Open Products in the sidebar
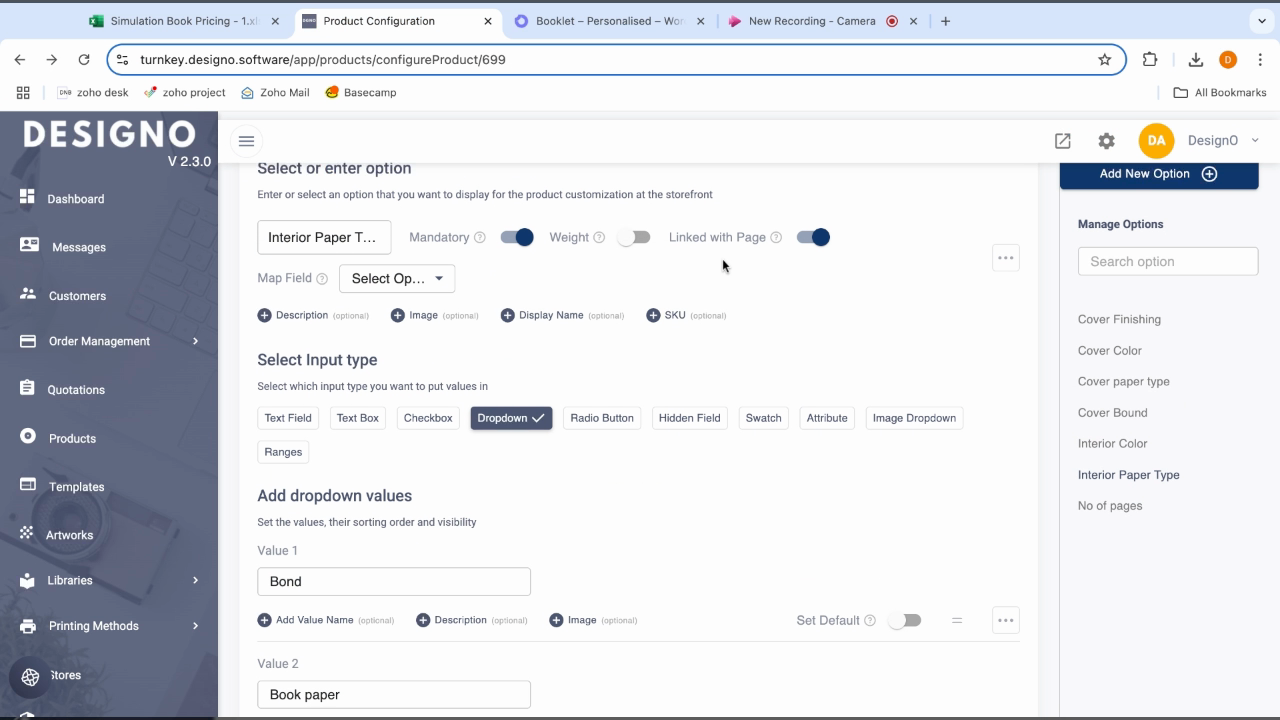This screenshot has width=1280, height=720. tap(72, 438)
